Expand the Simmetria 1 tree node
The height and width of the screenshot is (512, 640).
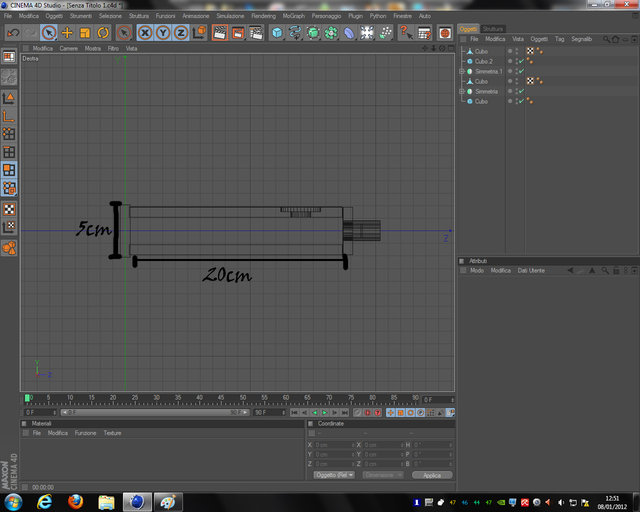click(462, 71)
